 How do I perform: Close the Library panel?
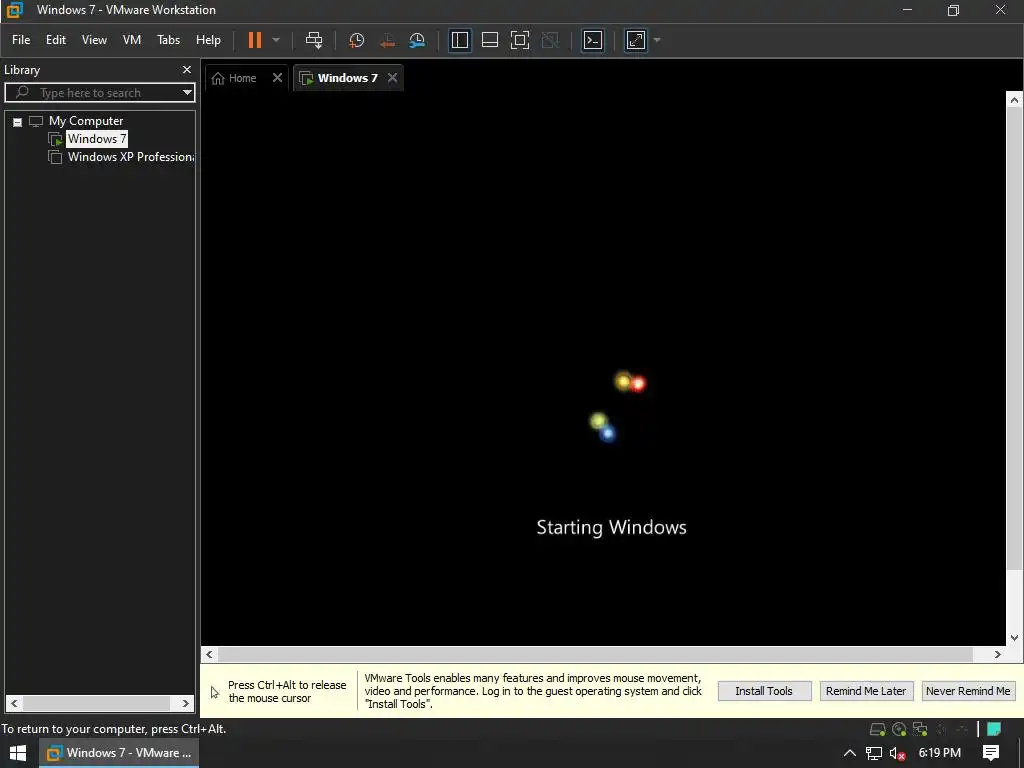coord(187,69)
